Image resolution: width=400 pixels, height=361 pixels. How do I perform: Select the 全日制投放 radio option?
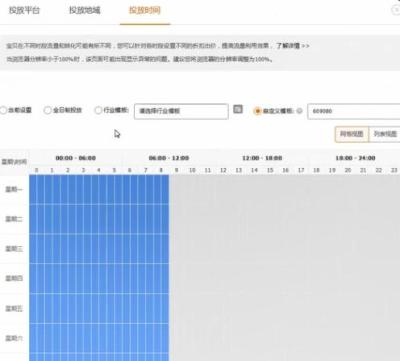click(48, 110)
